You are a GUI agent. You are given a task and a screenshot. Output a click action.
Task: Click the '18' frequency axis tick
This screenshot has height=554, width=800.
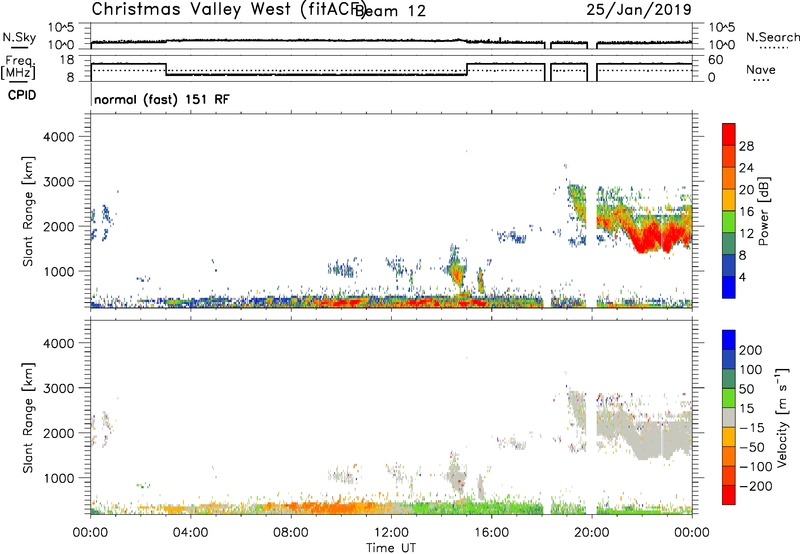click(x=66, y=60)
